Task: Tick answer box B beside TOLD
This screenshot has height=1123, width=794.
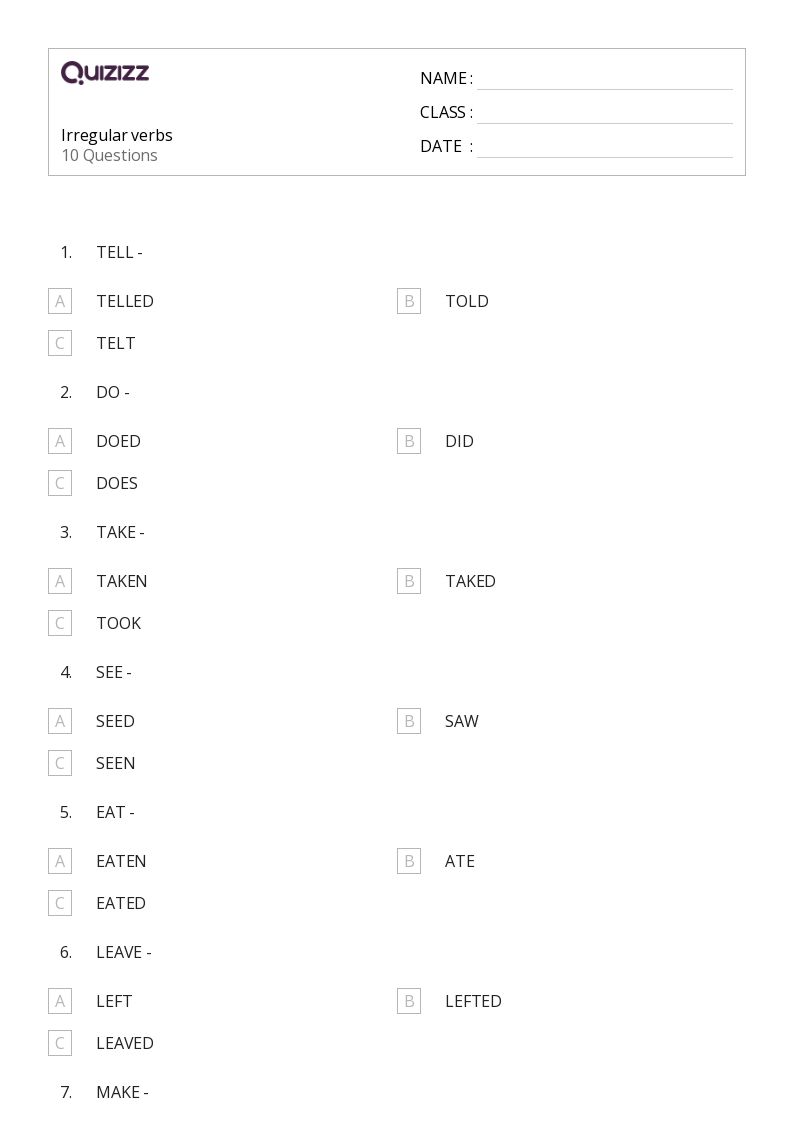Action: pos(409,302)
